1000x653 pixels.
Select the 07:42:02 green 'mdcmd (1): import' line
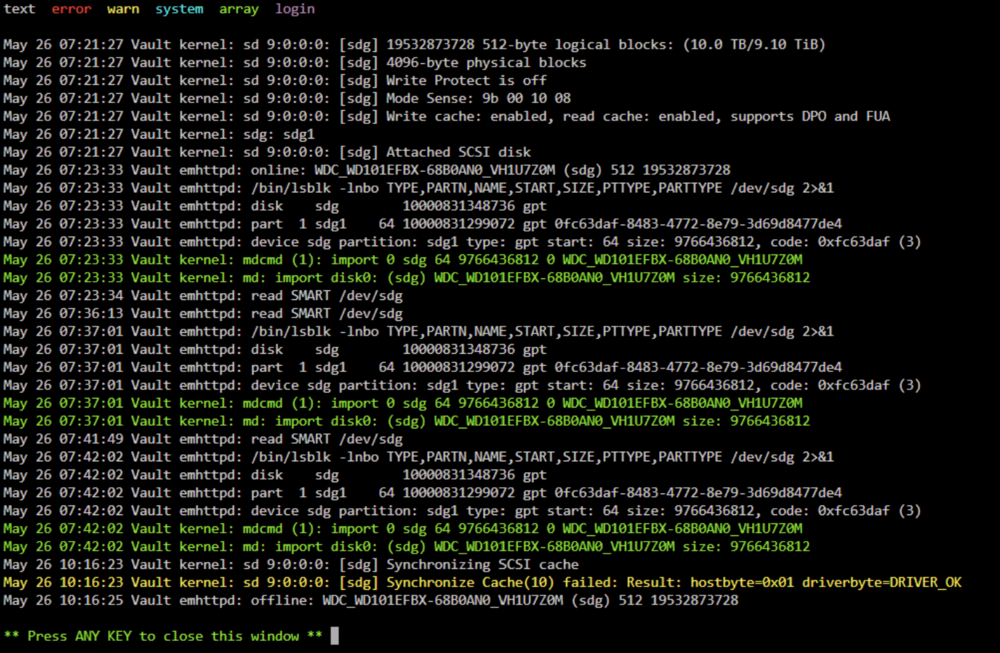[402, 529]
